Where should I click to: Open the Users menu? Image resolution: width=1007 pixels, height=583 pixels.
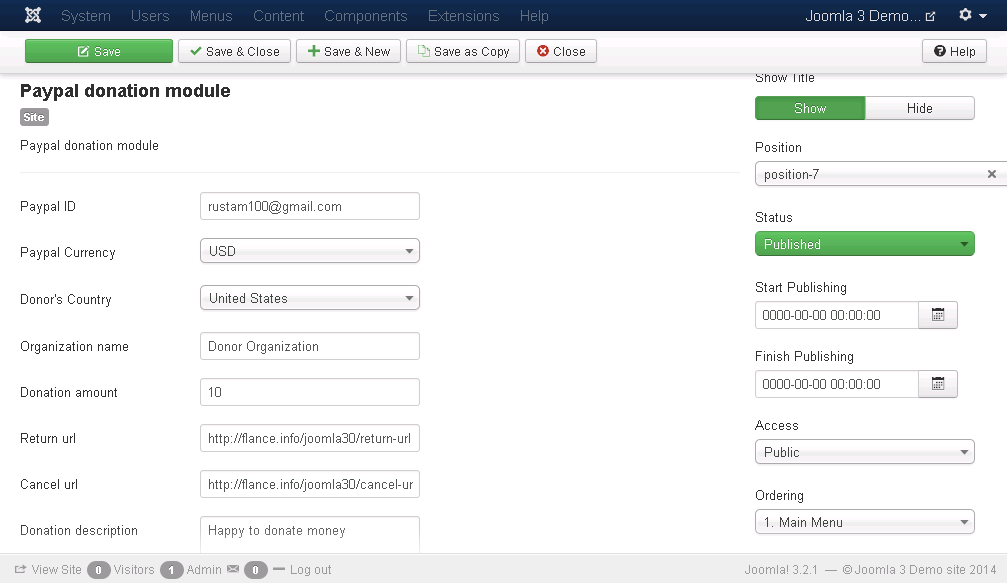[x=150, y=15]
